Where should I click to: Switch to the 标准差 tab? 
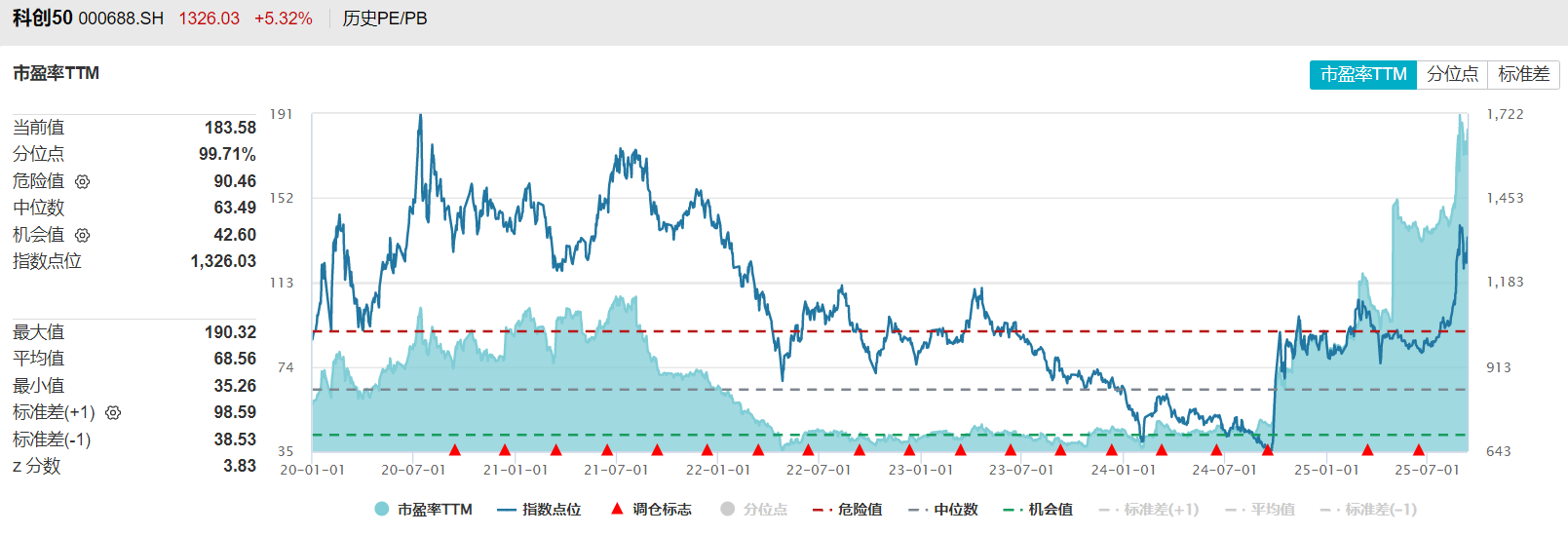1523,75
